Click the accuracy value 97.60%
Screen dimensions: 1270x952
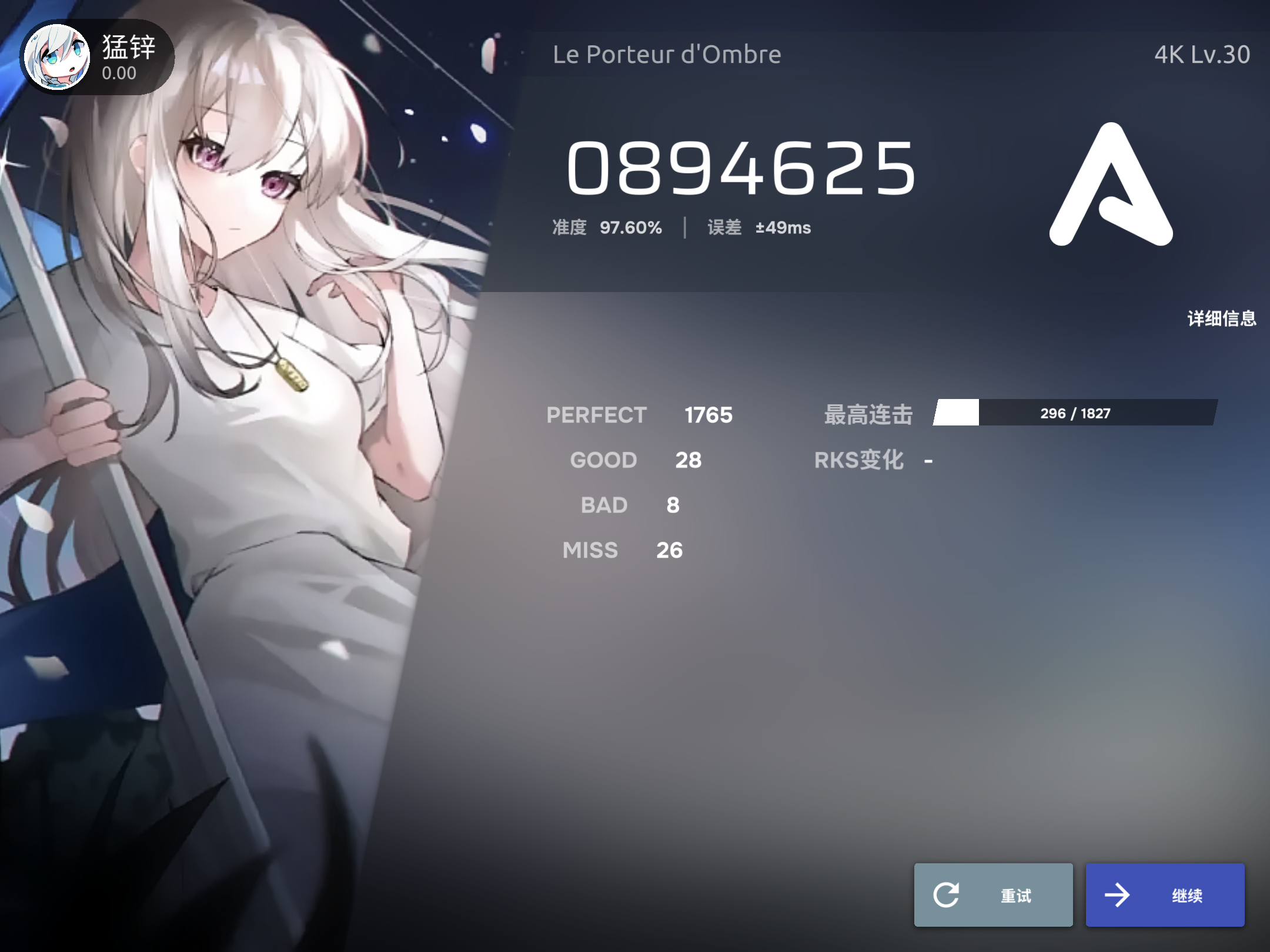[x=631, y=227]
